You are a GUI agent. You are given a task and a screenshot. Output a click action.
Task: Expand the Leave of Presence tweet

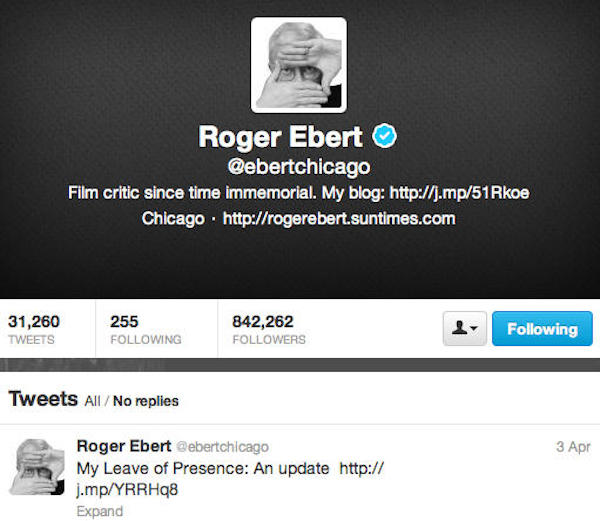[x=99, y=511]
